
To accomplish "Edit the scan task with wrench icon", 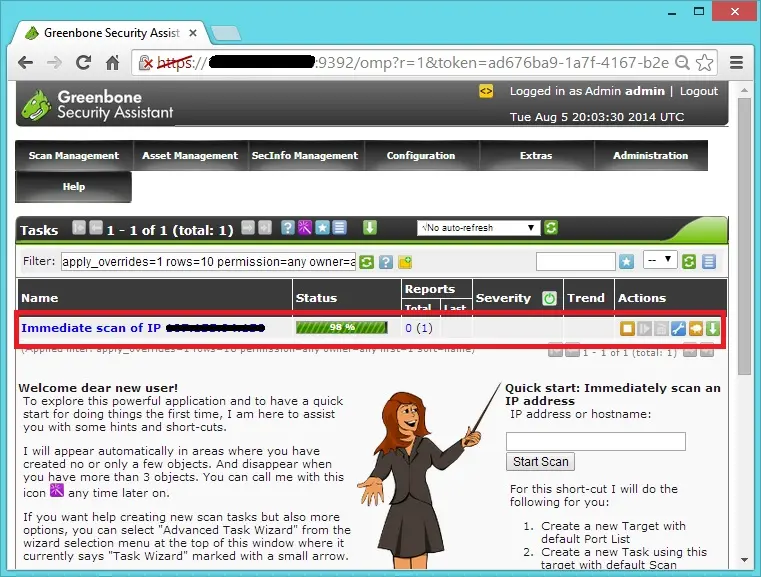I will pyautogui.click(x=678, y=329).
